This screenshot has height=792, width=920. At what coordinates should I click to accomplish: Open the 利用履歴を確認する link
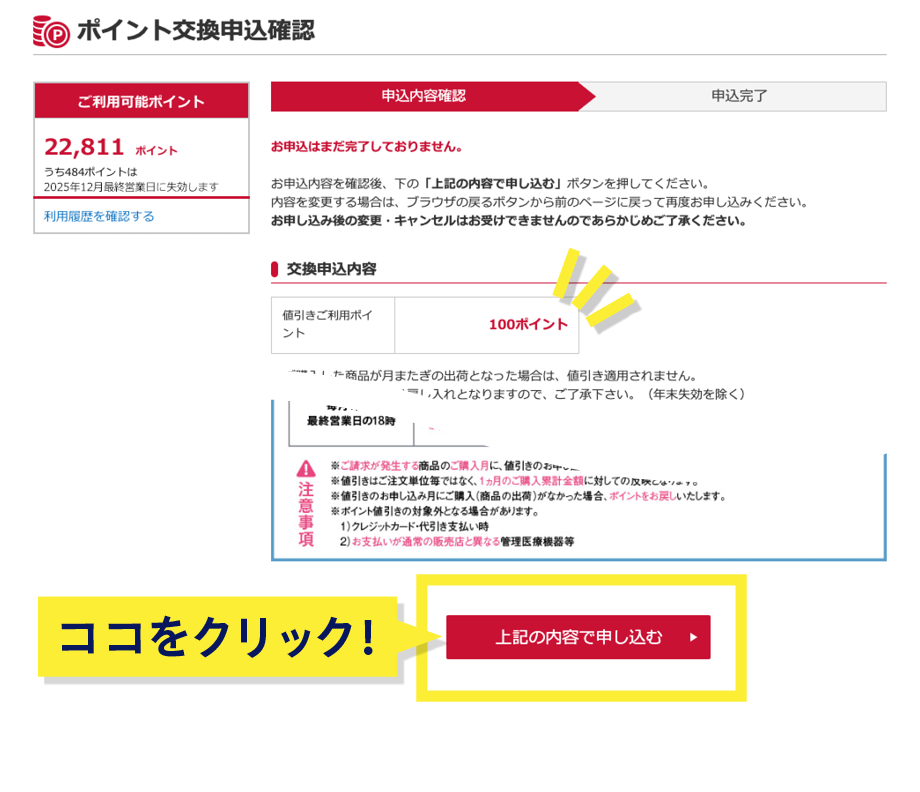99,216
